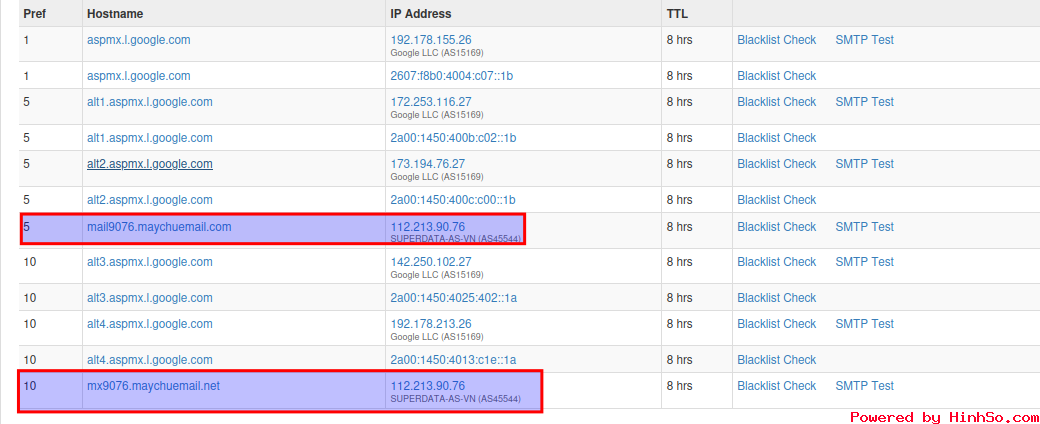Open the mail9076.maychuemail.com hostname link

pyautogui.click(x=159, y=227)
